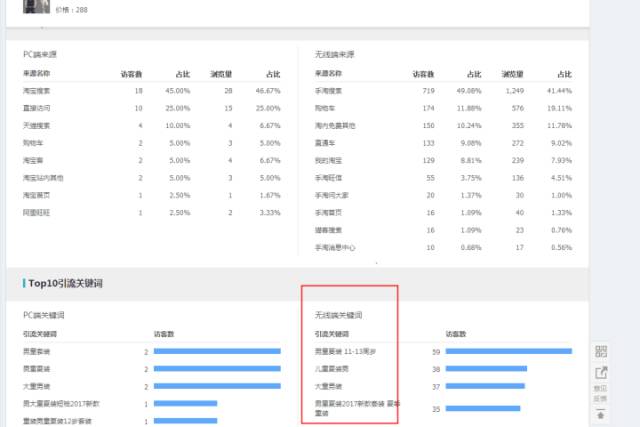This screenshot has width=640, height=427.
Task: Click the wireless keyword bar with 59 visitors
Action: pyautogui.click(x=509, y=351)
